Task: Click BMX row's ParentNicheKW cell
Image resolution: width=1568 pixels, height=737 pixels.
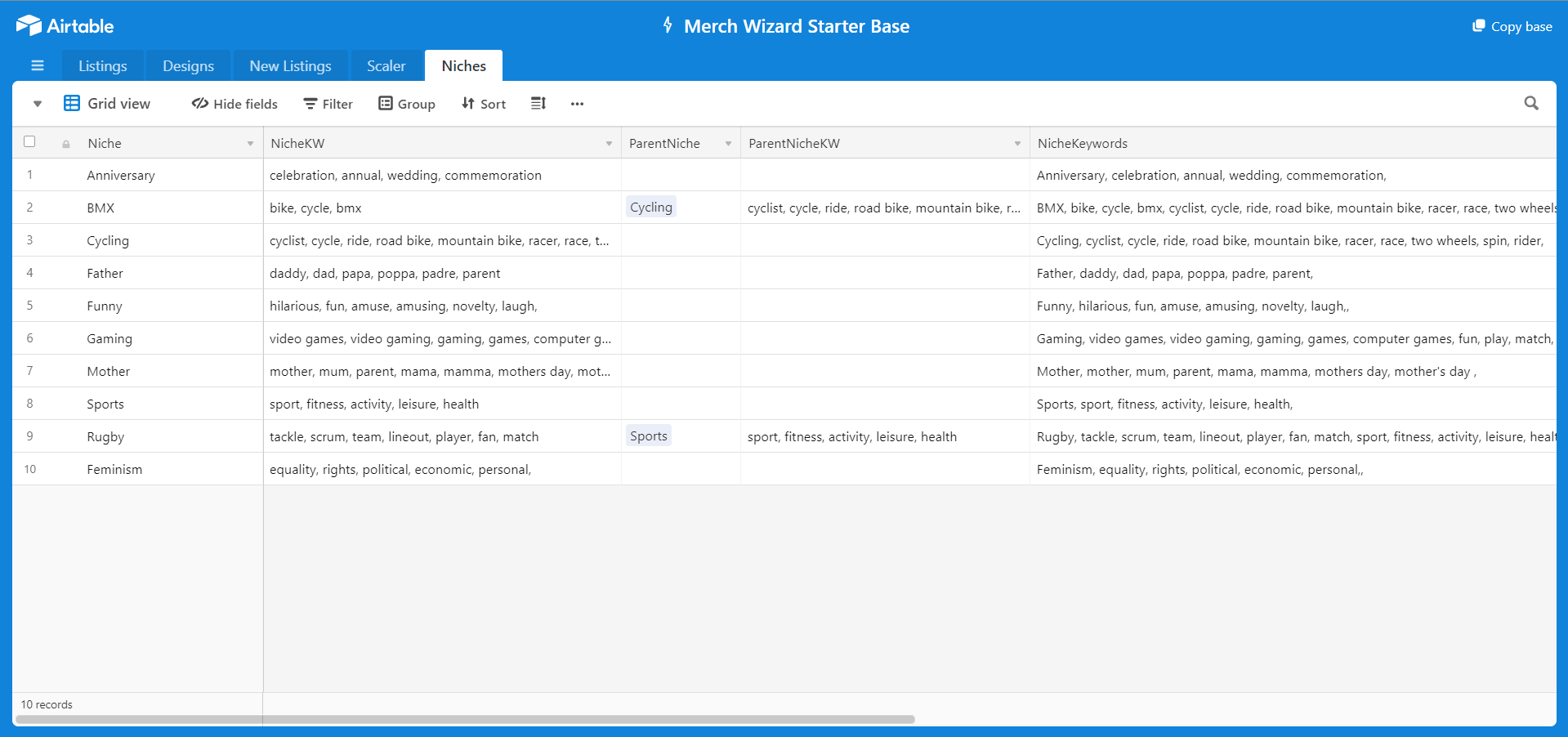Action: click(x=885, y=208)
